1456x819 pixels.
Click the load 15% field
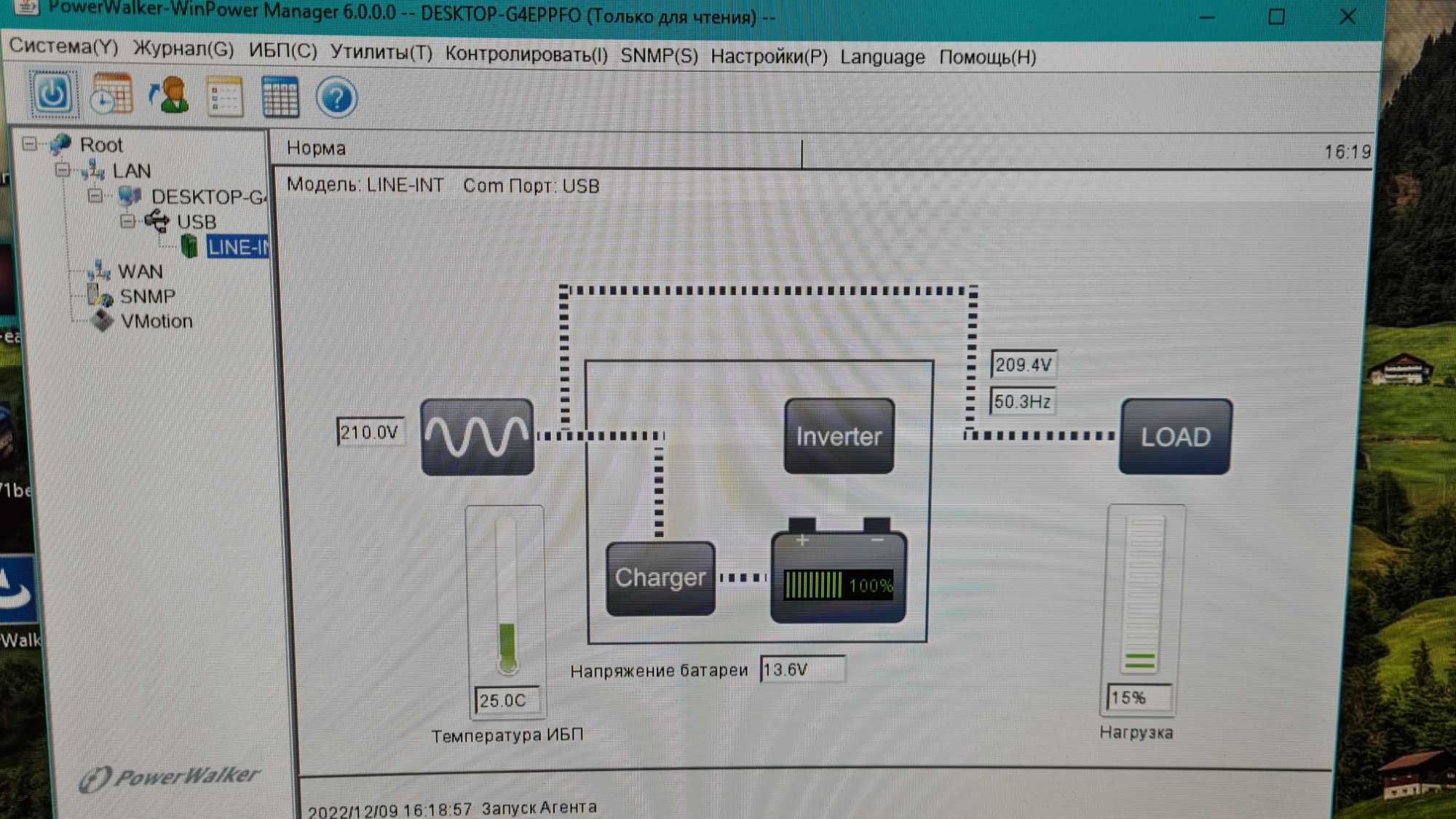tap(1139, 697)
